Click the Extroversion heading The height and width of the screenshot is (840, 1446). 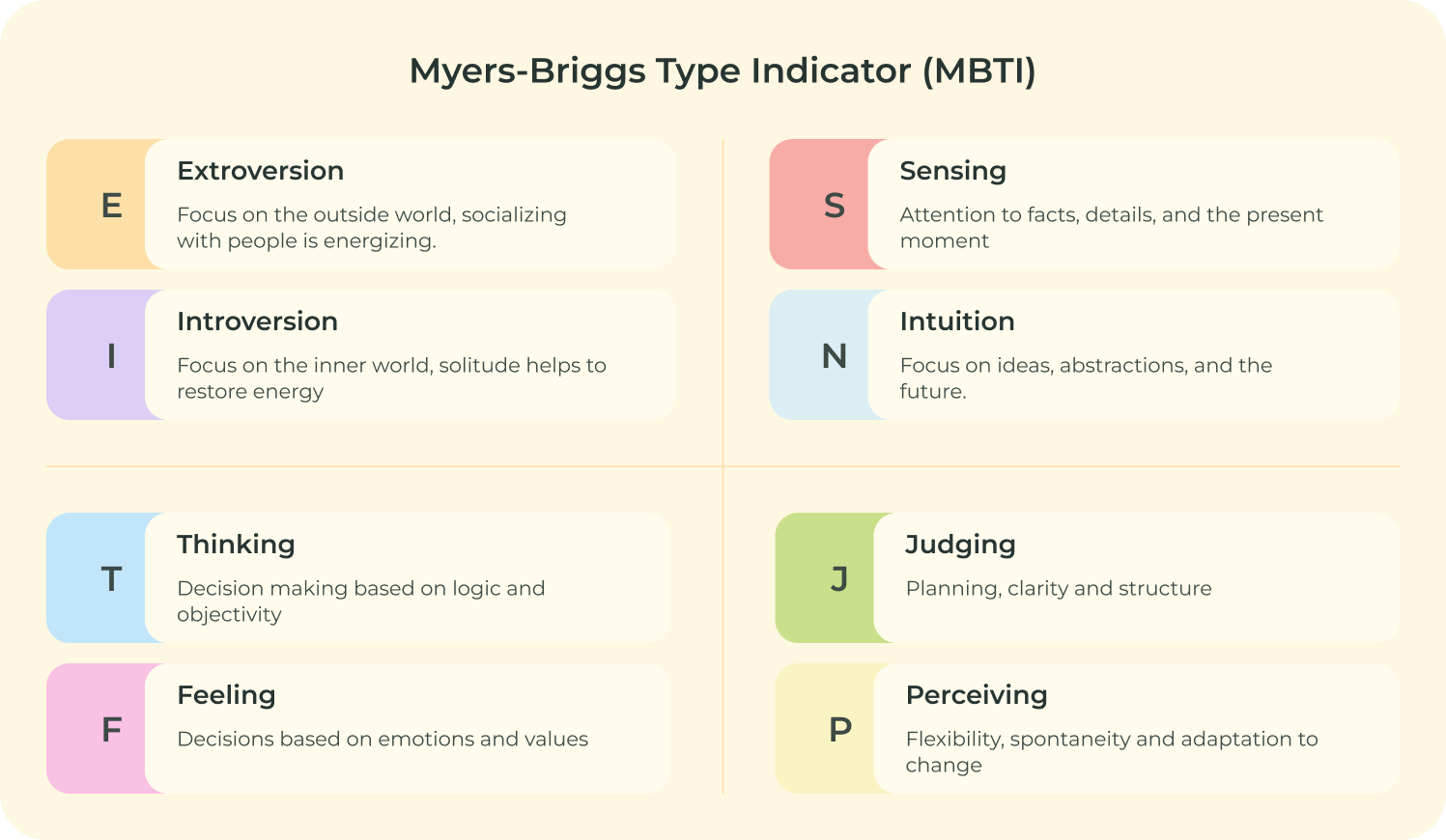click(261, 171)
